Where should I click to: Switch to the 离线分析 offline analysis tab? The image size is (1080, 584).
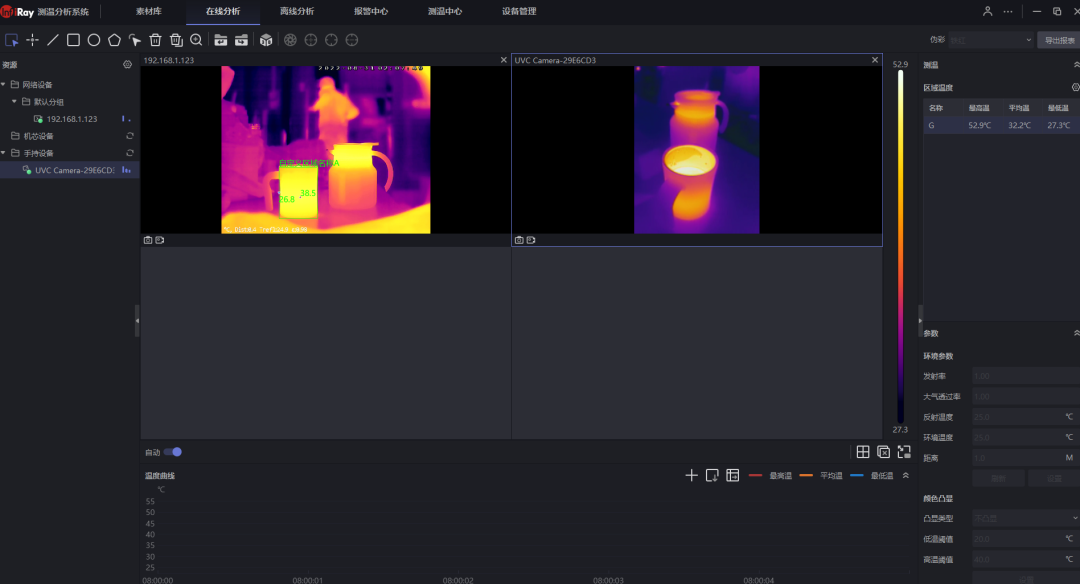(297, 11)
